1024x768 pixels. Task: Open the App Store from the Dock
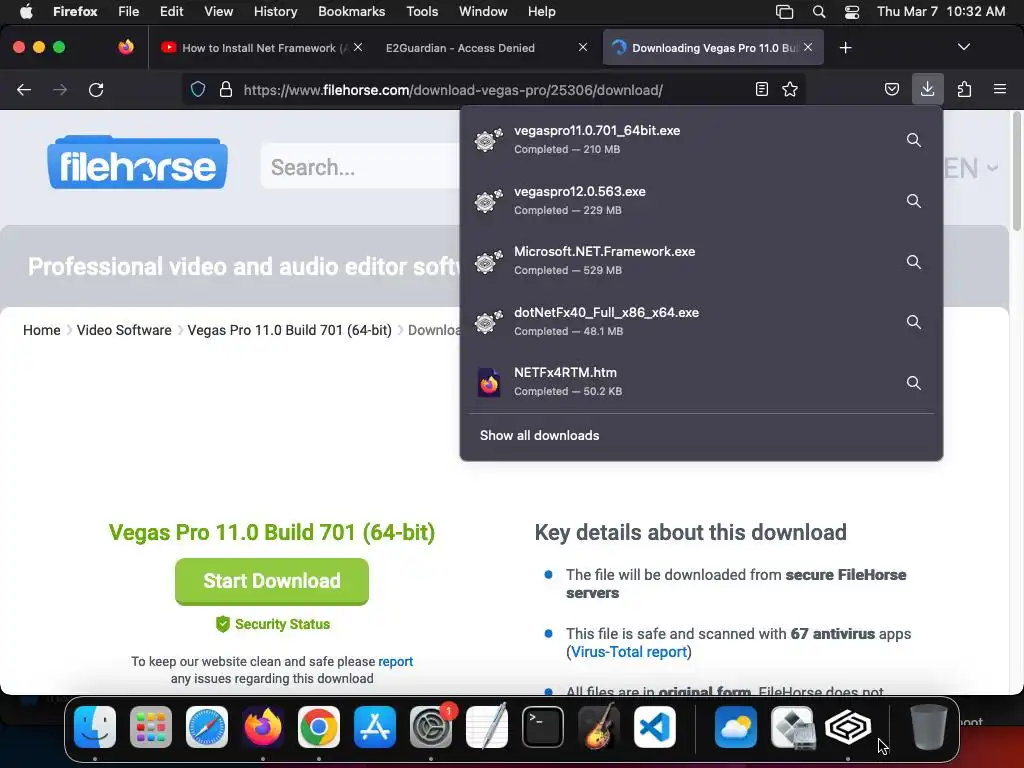point(375,727)
